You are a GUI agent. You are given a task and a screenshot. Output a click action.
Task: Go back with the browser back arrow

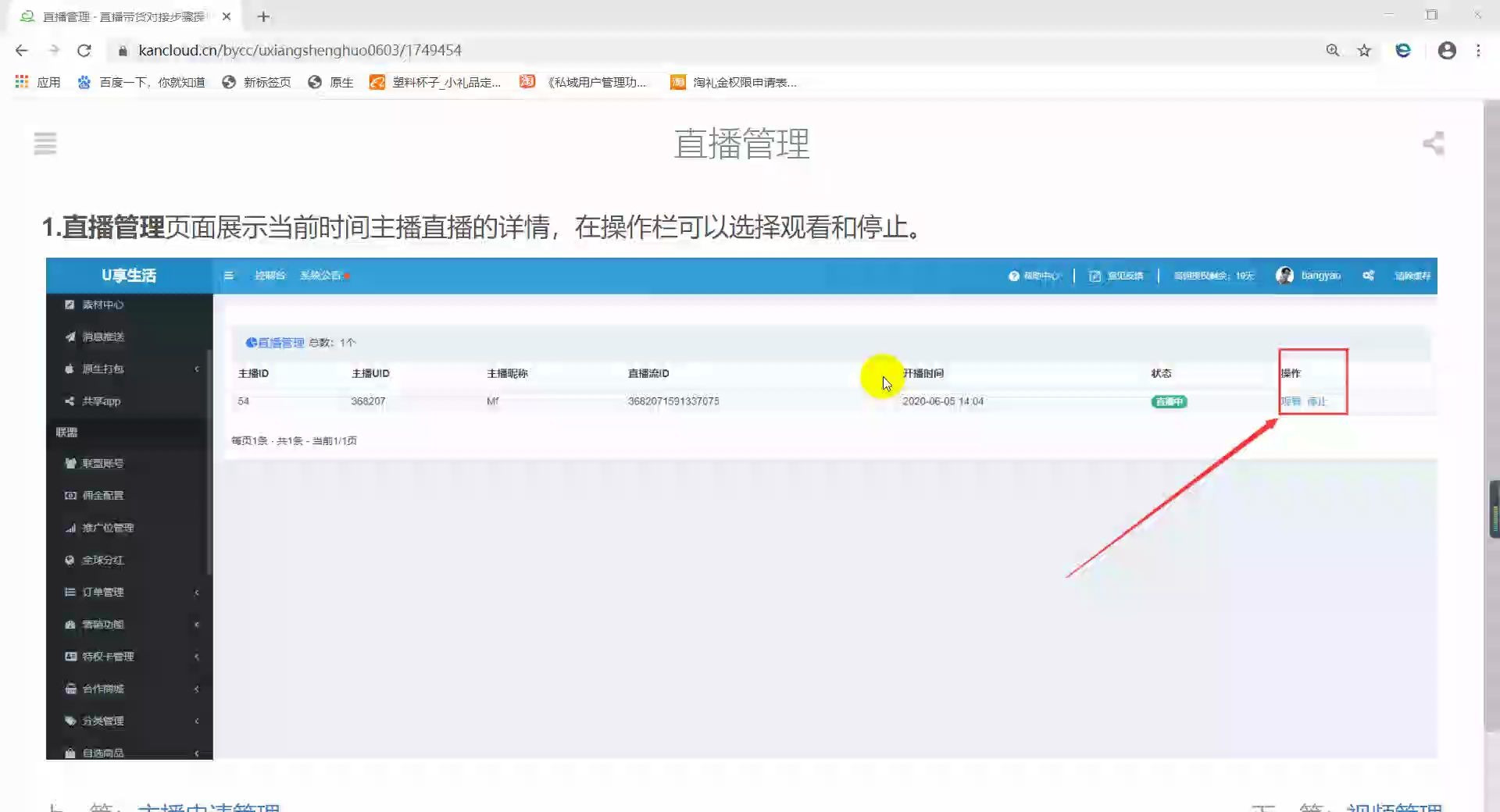coord(21,50)
